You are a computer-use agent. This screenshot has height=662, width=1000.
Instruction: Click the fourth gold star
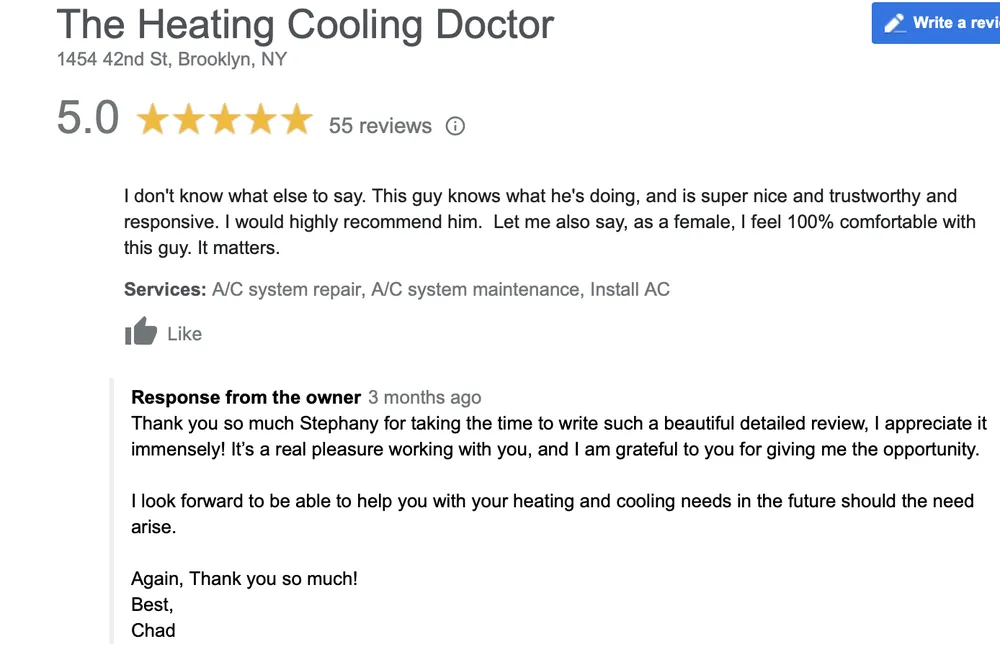click(261, 118)
